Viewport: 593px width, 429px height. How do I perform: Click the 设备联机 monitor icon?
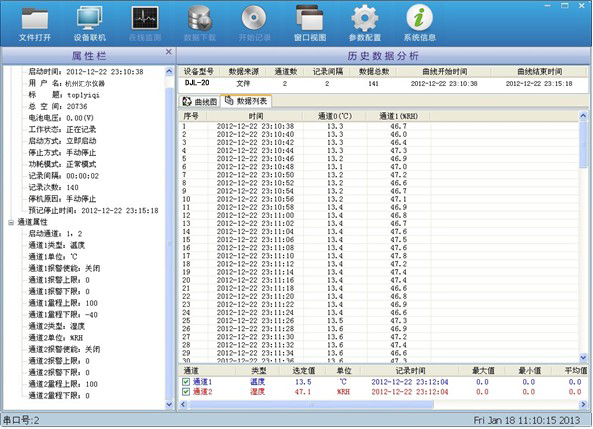click(x=90, y=18)
